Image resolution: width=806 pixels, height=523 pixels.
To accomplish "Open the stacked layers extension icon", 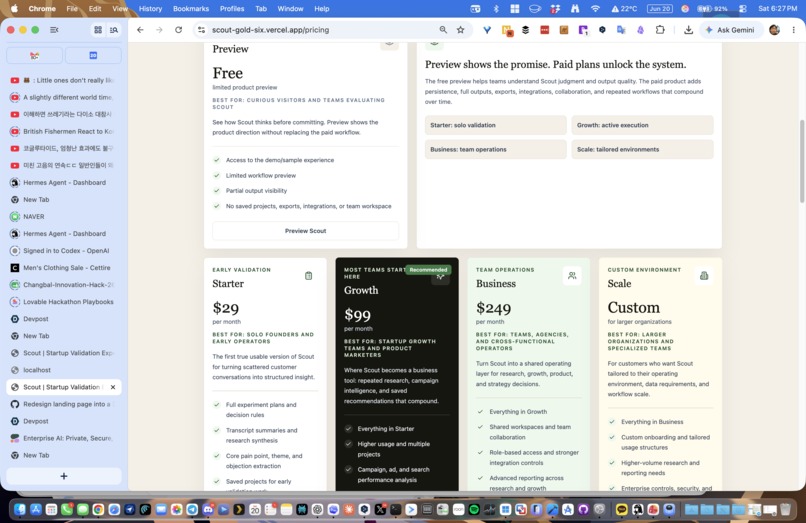I will 525,30.
